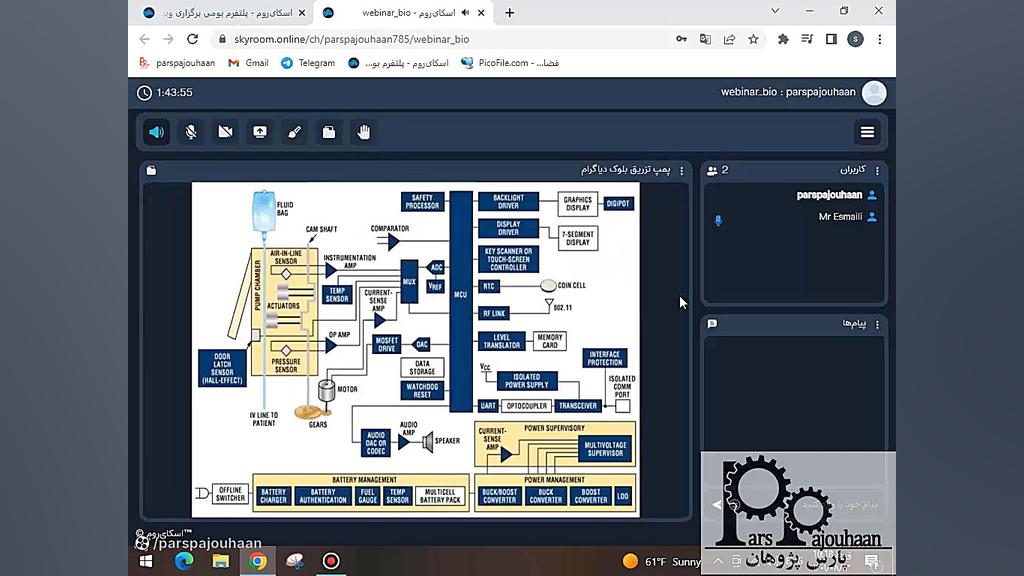Viewport: 1024px width, 576px height.
Task: Select the whiteboard brush tool
Action: pyautogui.click(x=295, y=132)
